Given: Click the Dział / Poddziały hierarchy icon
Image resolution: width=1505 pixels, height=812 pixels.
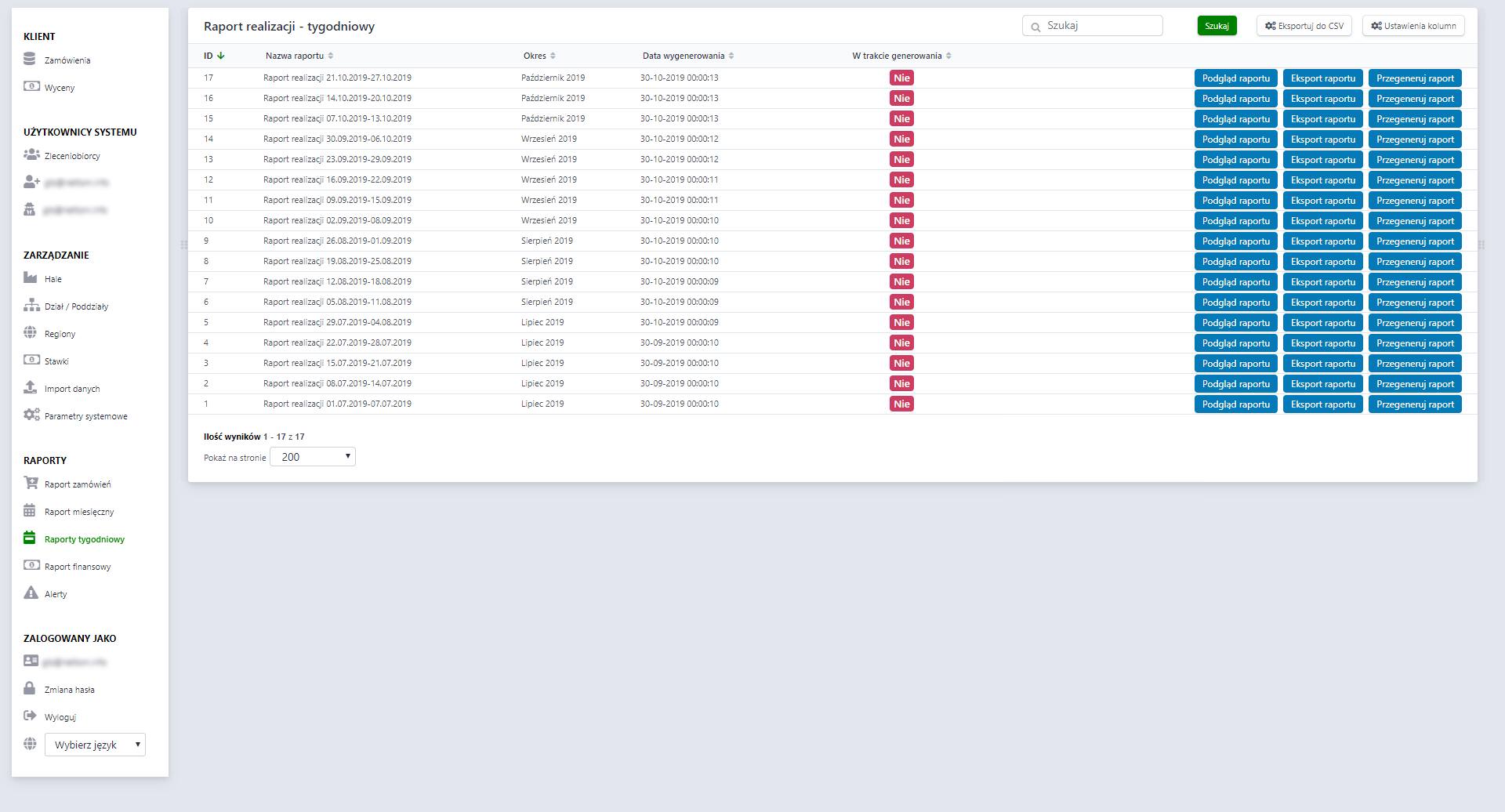Looking at the screenshot, I should click(31, 306).
